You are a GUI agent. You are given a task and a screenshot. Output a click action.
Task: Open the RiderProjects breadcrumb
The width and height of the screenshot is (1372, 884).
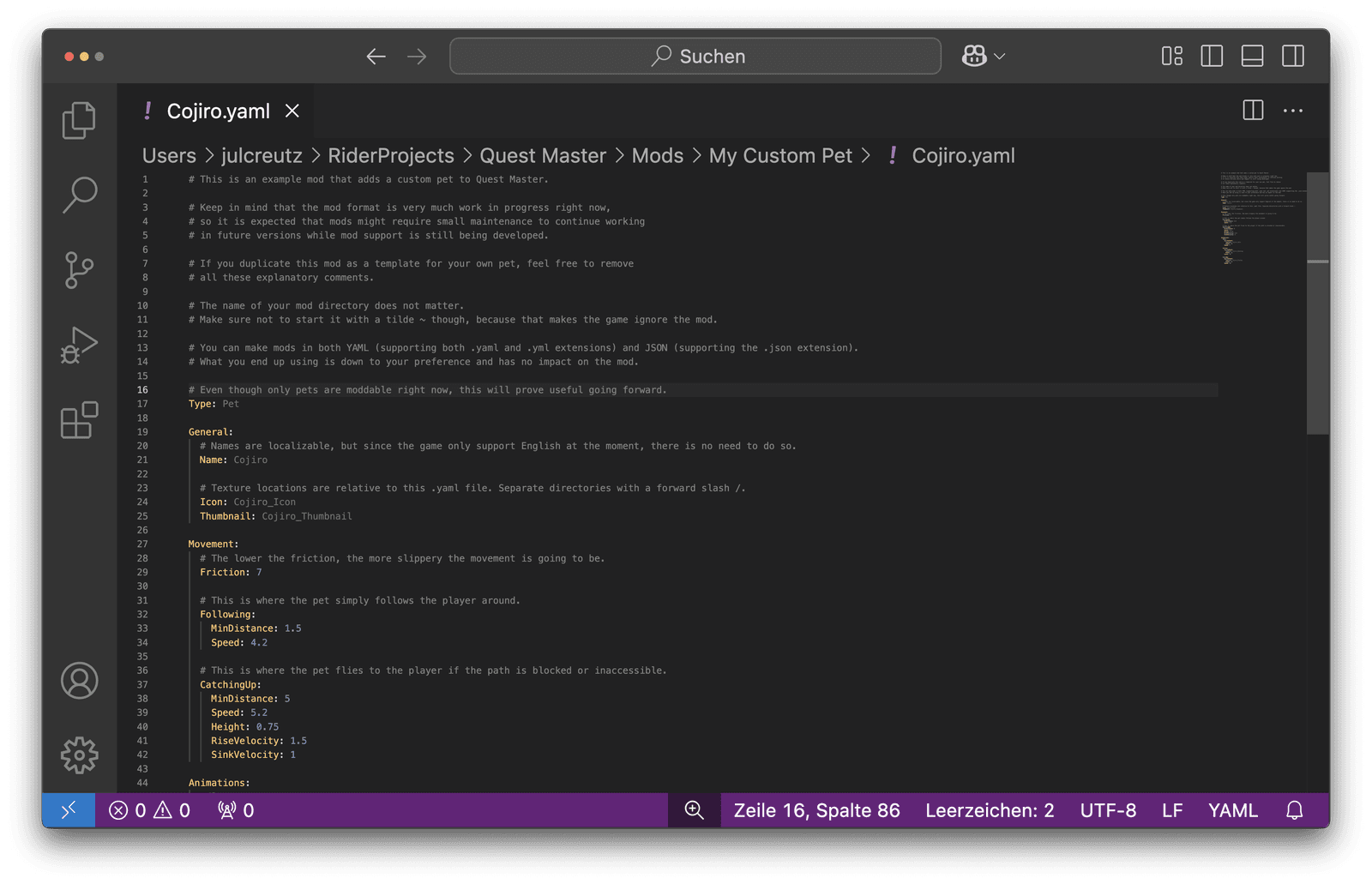click(x=391, y=156)
